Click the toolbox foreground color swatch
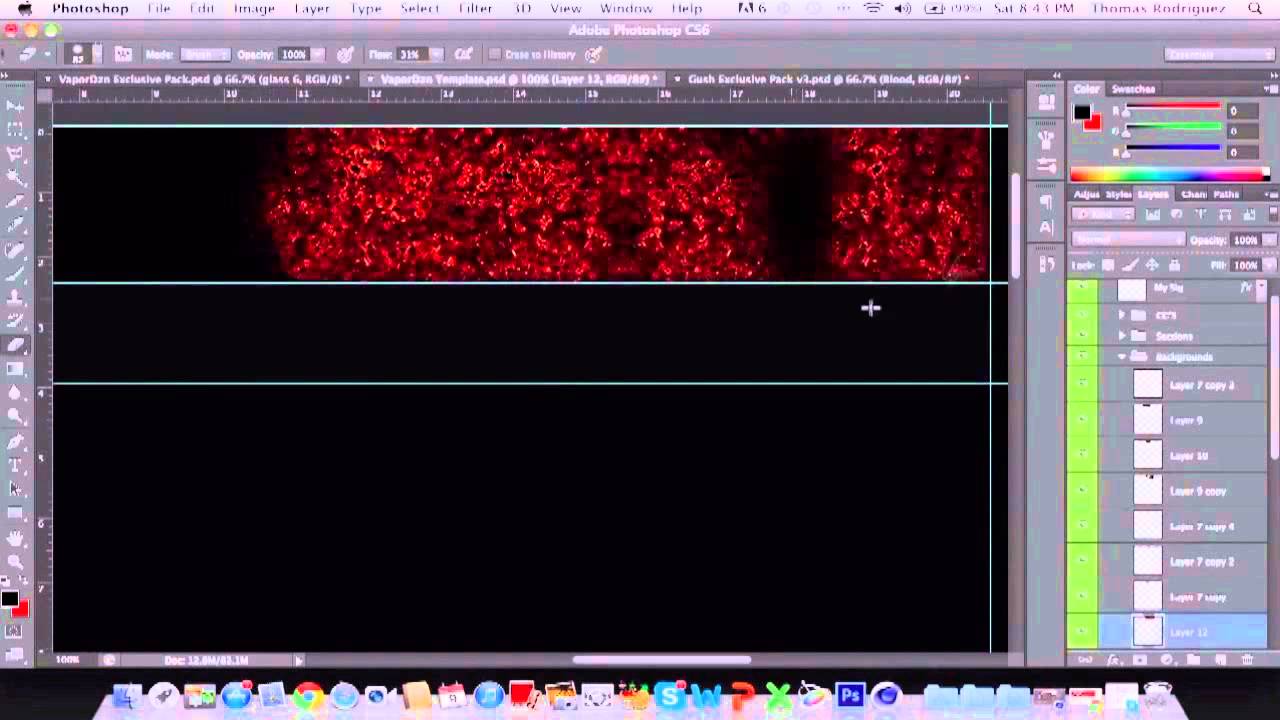The width and height of the screenshot is (1280, 720). [x=9, y=599]
